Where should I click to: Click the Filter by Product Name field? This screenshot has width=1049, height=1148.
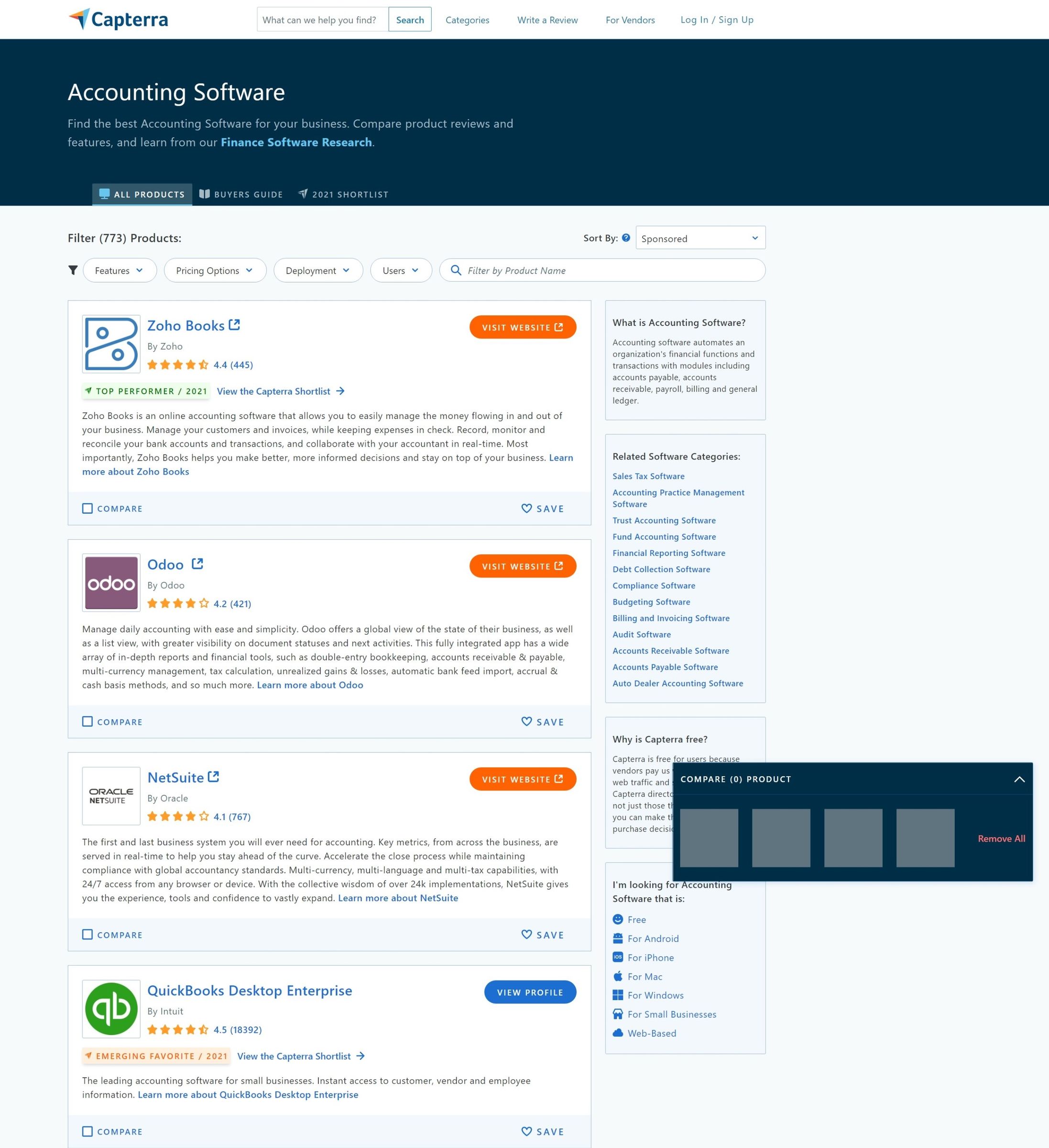602,270
